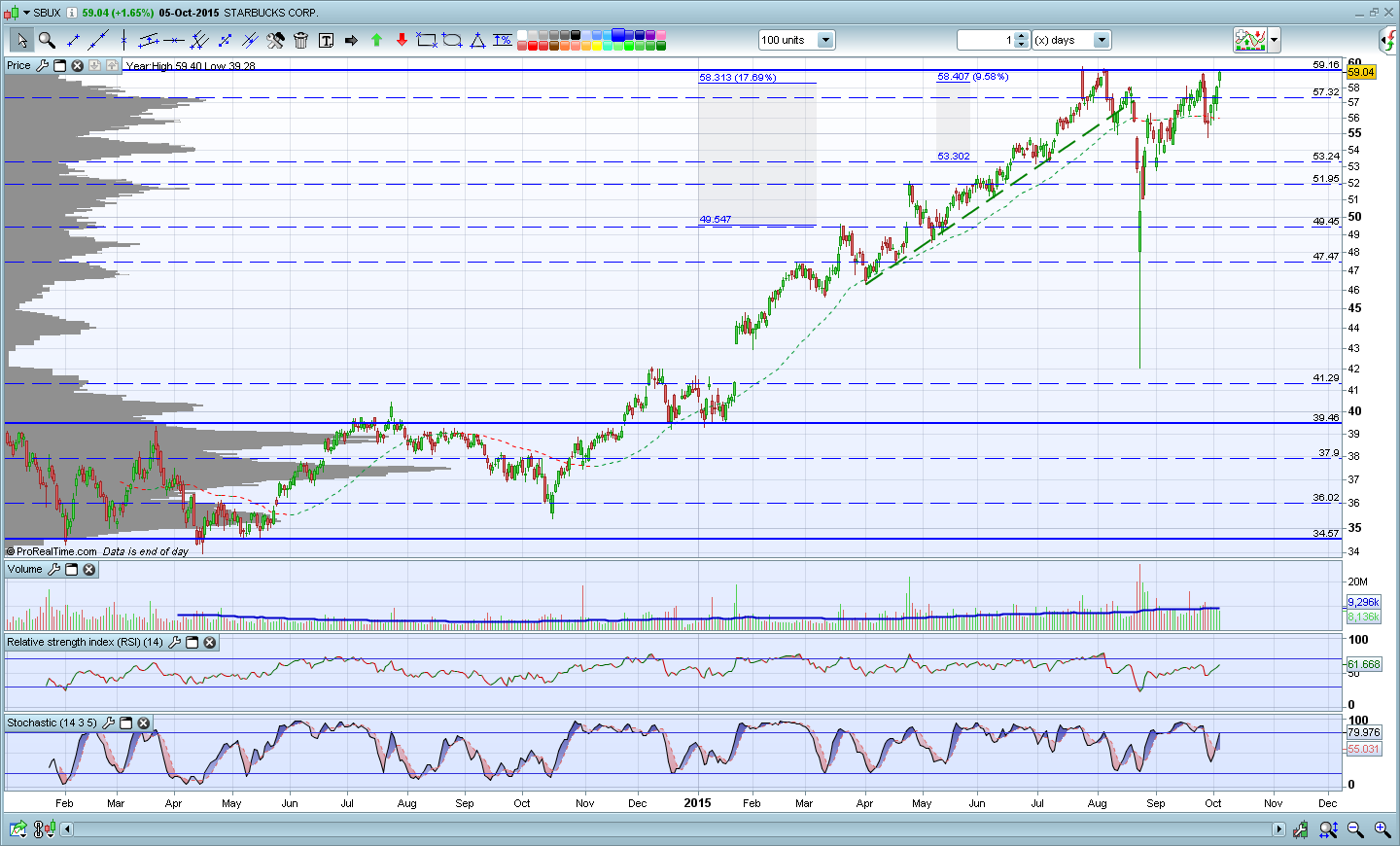
Task: Click the linked candlestick icon at bottom
Action: (x=43, y=829)
